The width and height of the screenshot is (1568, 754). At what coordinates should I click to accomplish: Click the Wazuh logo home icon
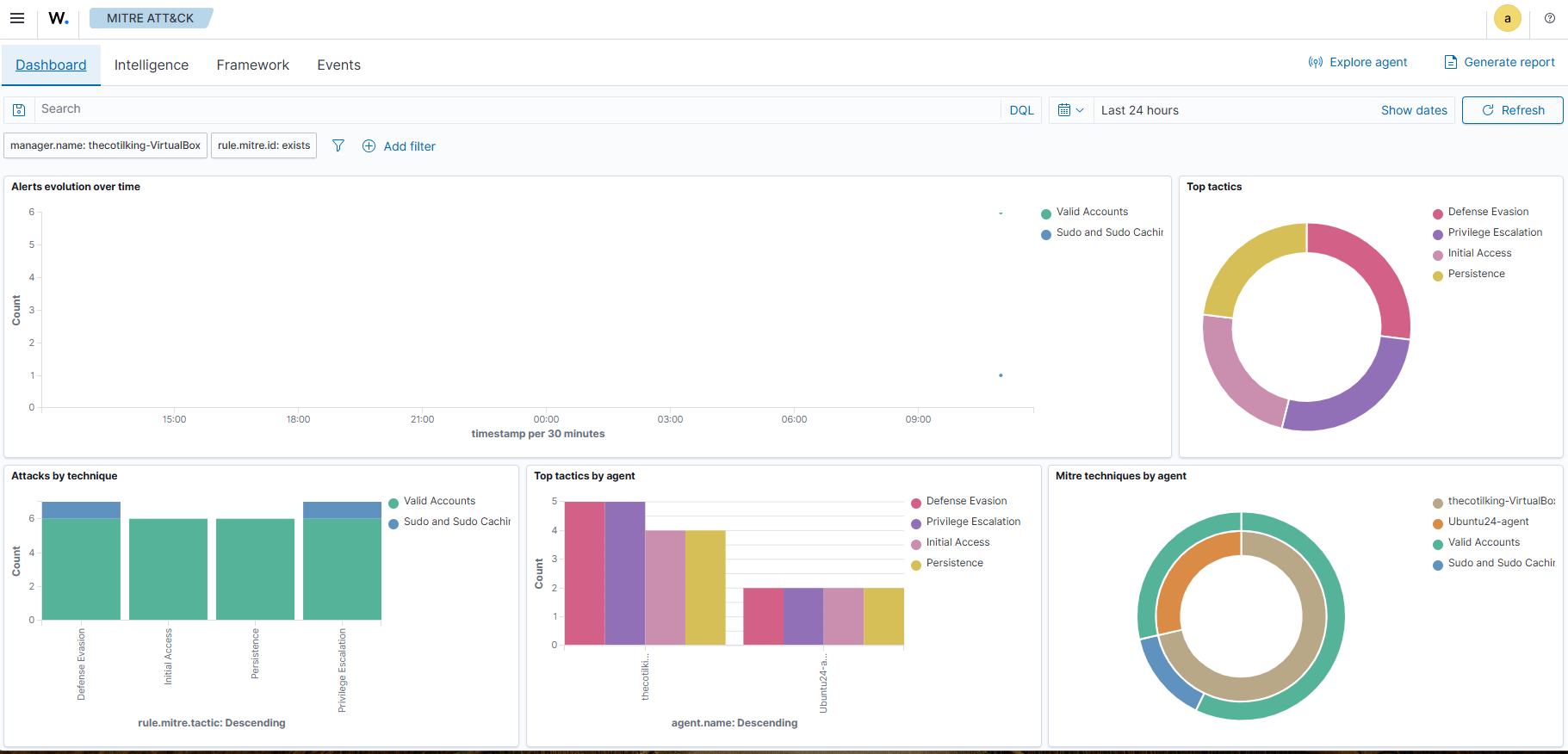[x=59, y=18]
